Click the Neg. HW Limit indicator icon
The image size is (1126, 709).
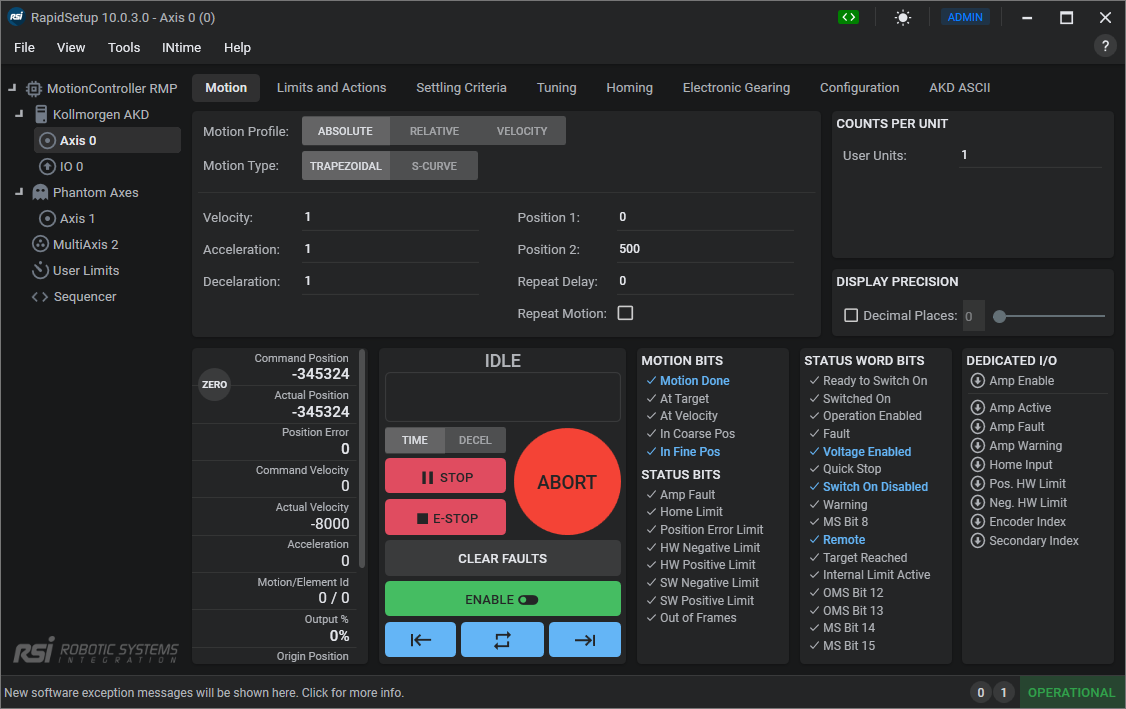coord(977,503)
